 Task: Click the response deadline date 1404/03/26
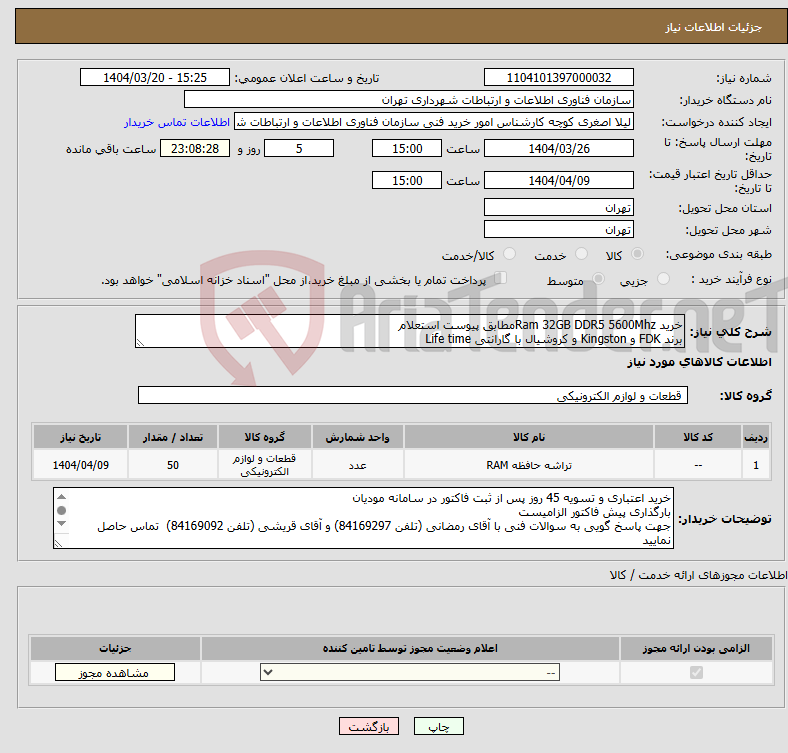point(558,148)
